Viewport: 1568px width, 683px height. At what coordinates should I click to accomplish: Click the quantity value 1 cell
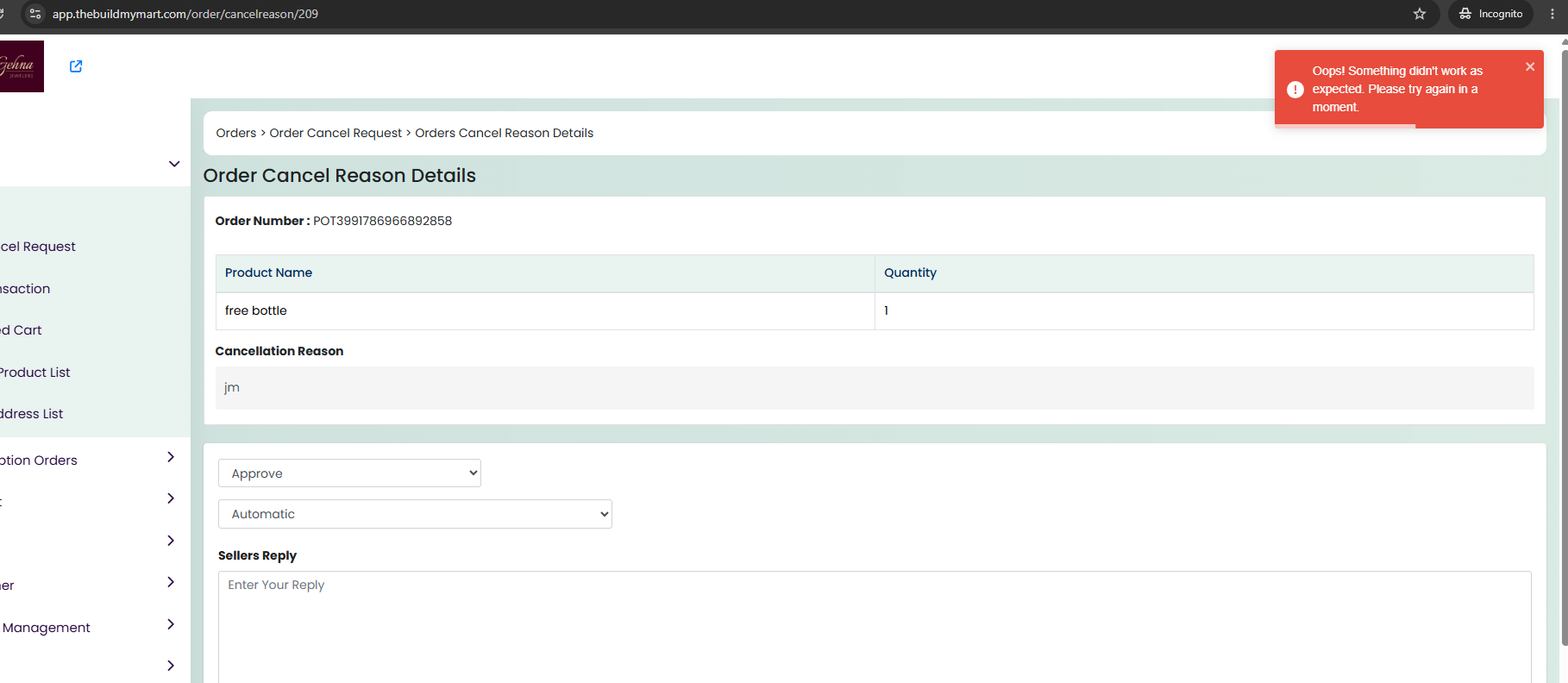pos(1204,310)
